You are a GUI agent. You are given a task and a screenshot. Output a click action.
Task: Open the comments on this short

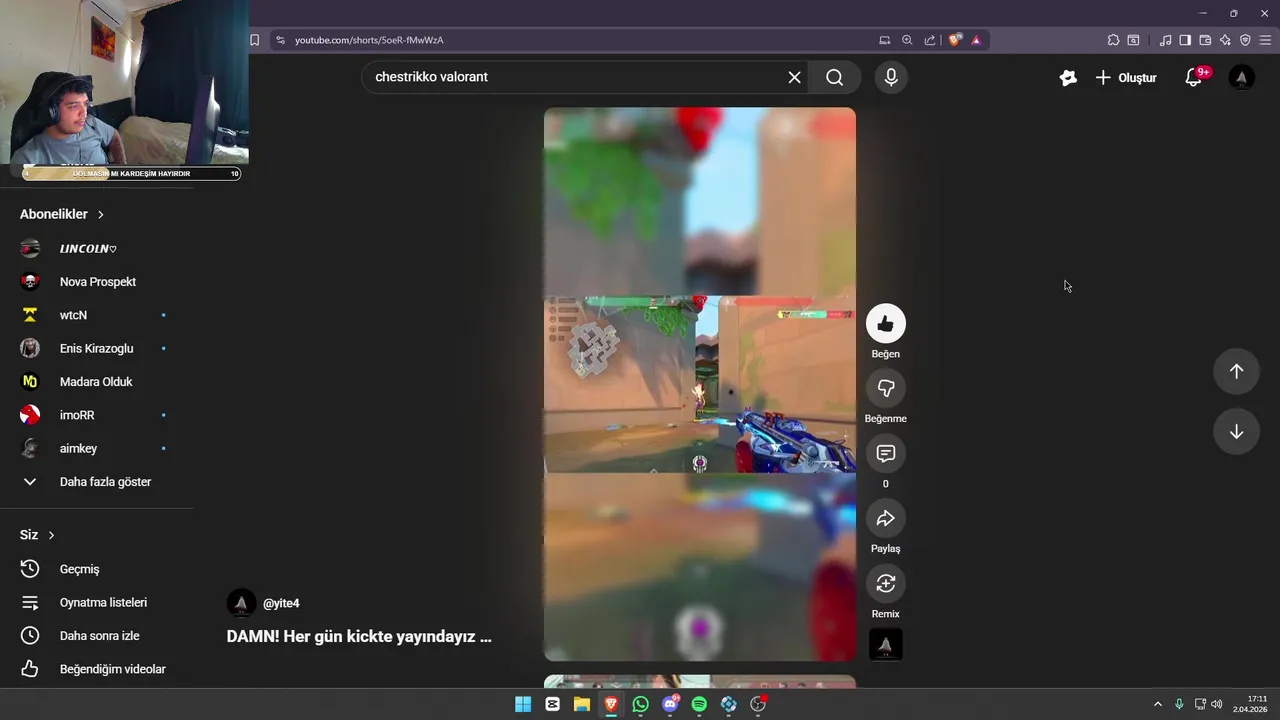coord(885,453)
